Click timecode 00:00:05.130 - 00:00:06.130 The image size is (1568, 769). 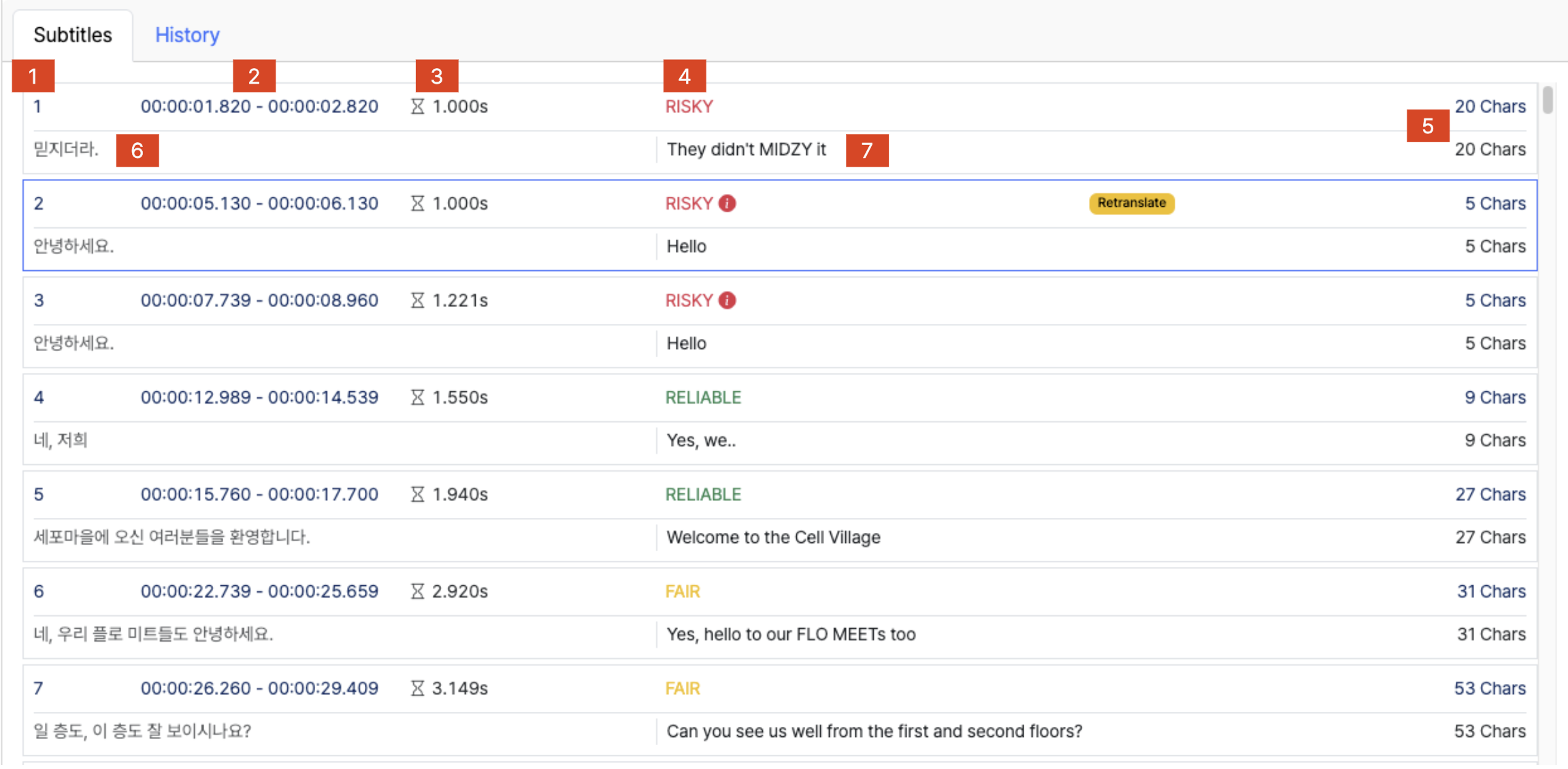point(259,203)
